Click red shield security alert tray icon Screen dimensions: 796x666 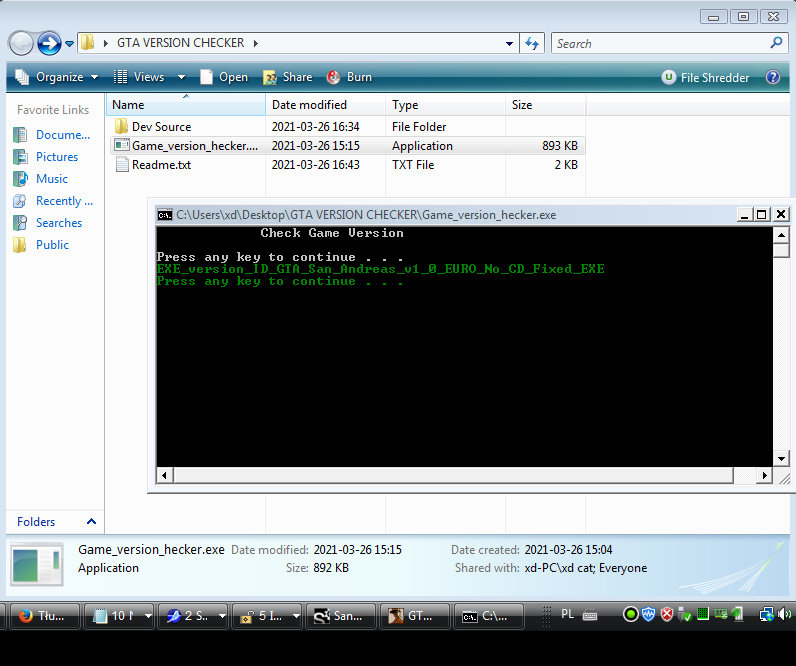click(x=667, y=615)
